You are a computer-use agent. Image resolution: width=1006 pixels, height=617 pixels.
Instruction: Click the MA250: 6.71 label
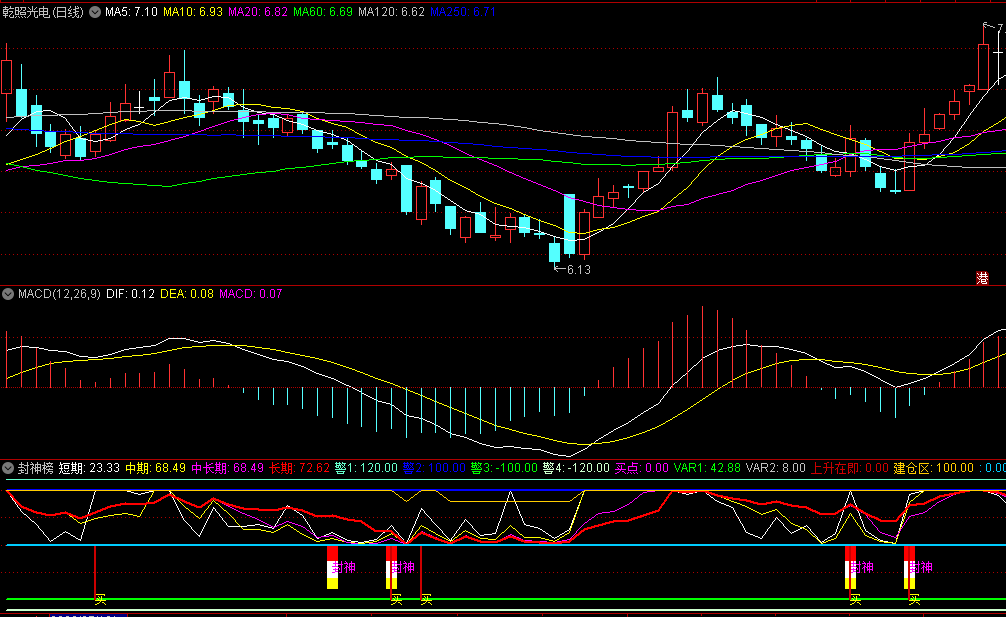point(463,12)
